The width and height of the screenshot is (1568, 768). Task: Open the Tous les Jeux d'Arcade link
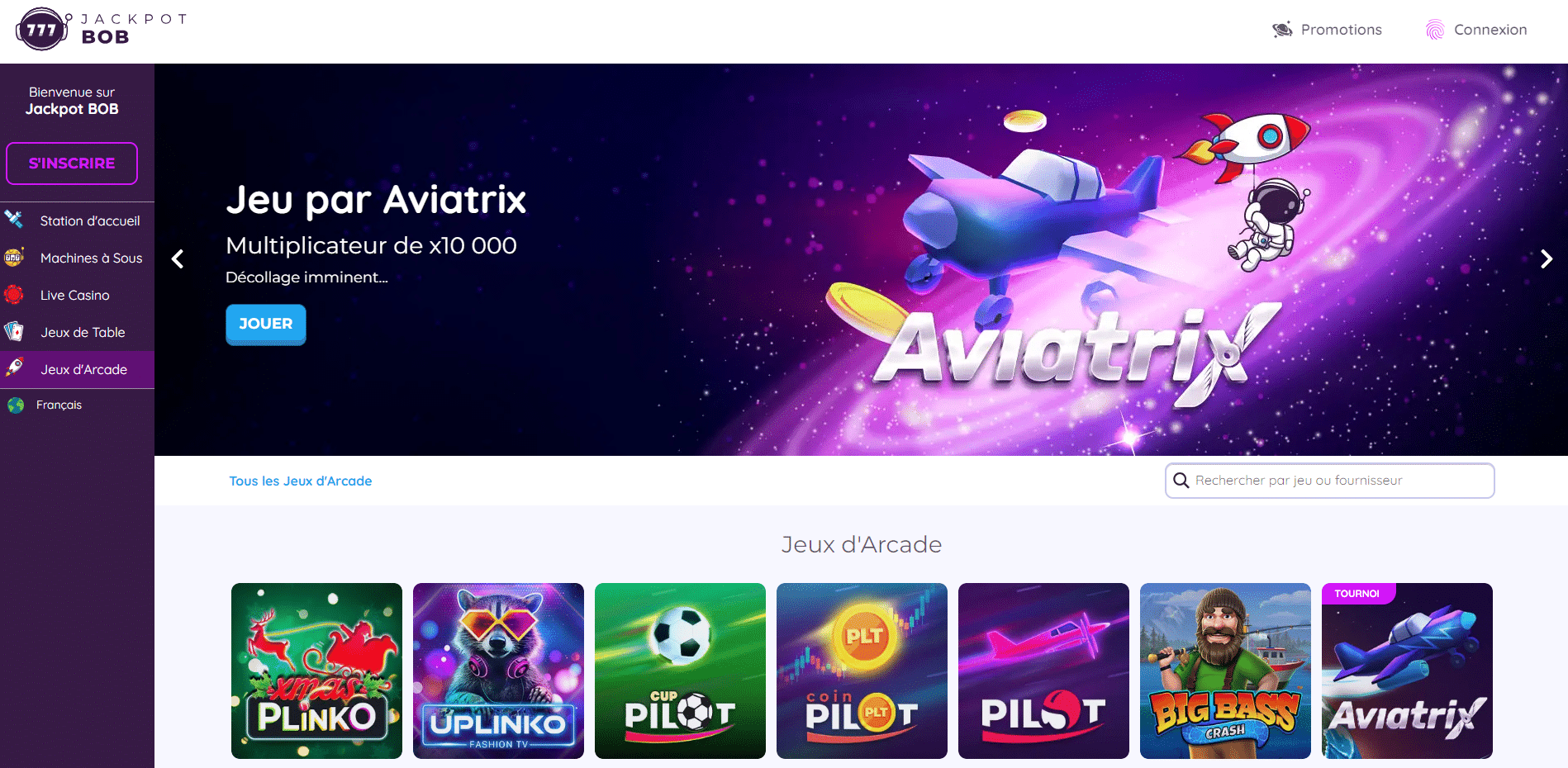point(301,481)
